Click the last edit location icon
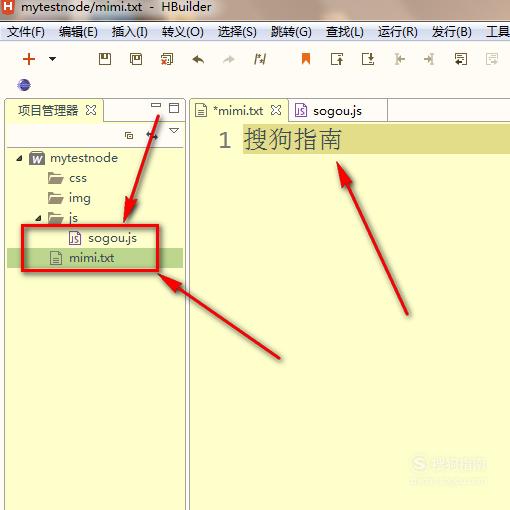 [260, 59]
